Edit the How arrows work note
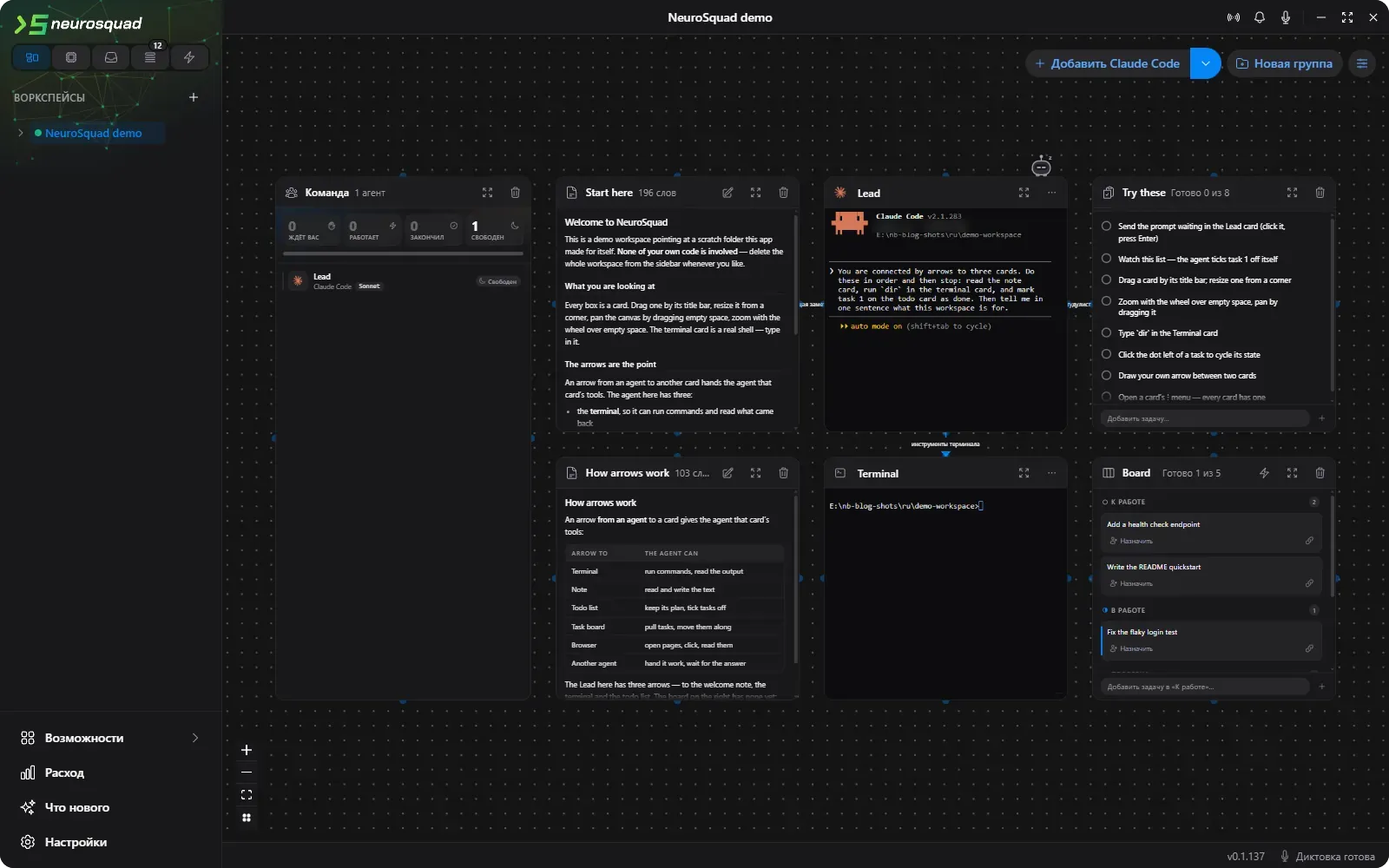This screenshot has width=1389, height=868. click(x=727, y=473)
